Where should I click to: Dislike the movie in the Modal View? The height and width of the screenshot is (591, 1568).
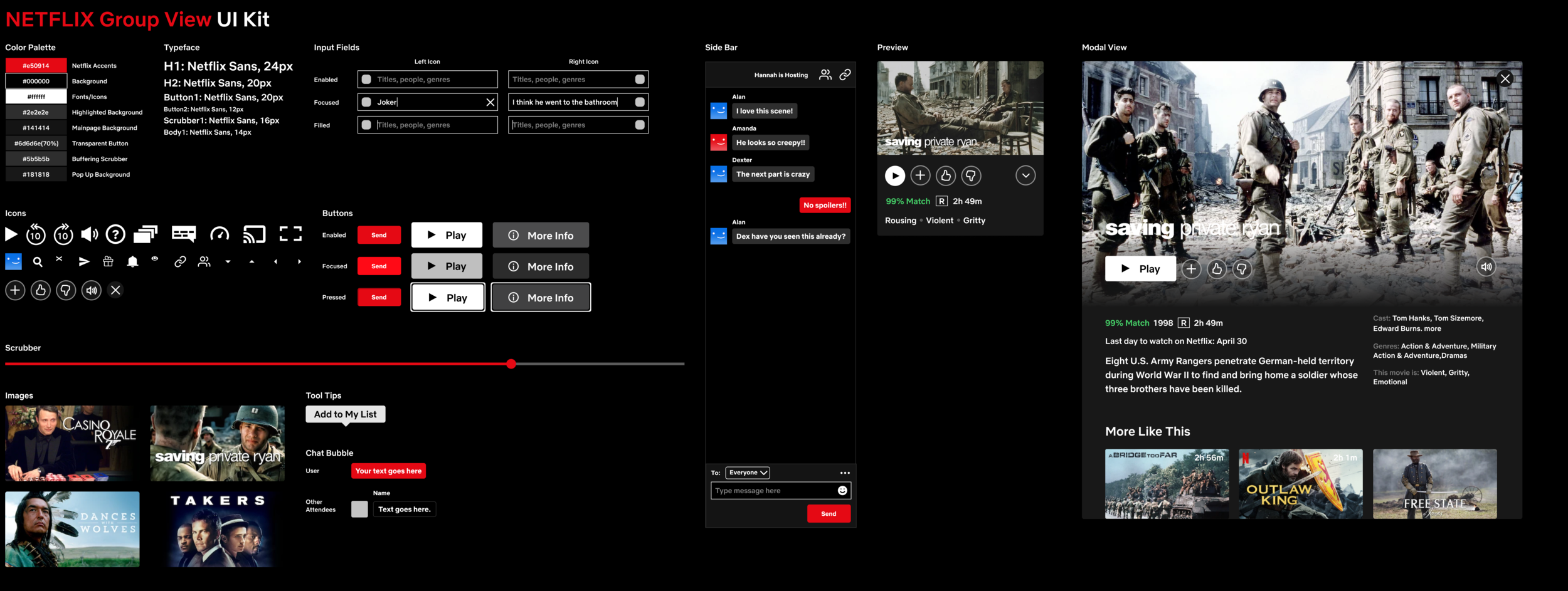[x=1242, y=269]
